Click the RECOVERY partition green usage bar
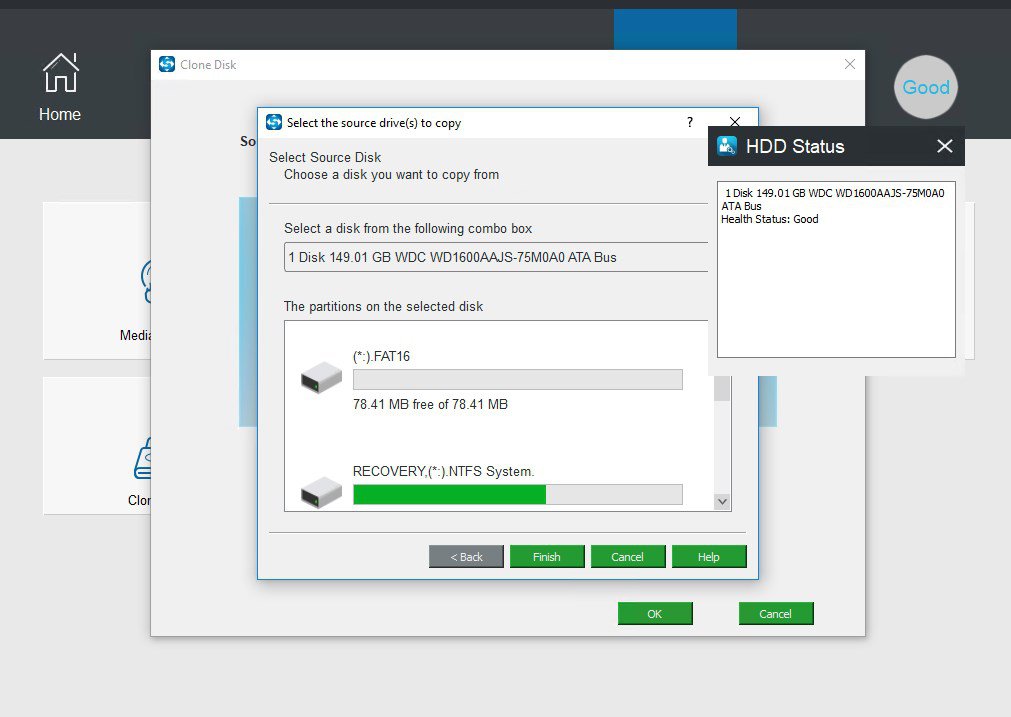Viewport: 1011px width, 717px height. click(x=450, y=495)
